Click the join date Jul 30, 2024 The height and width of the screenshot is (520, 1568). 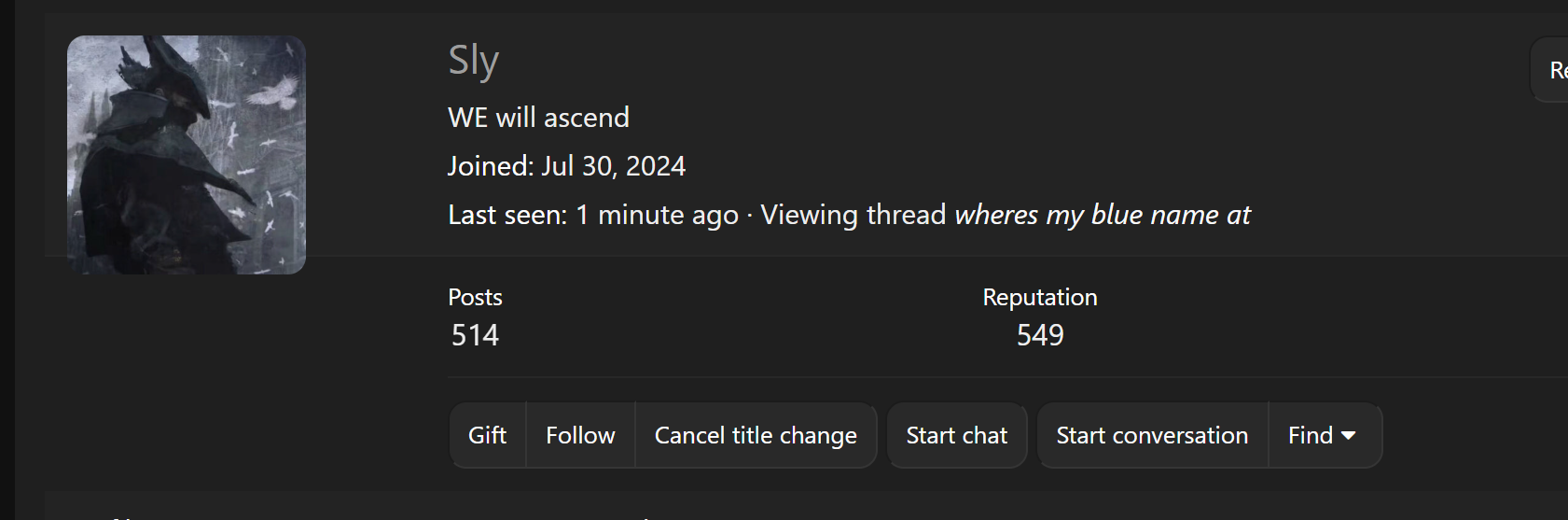point(614,166)
